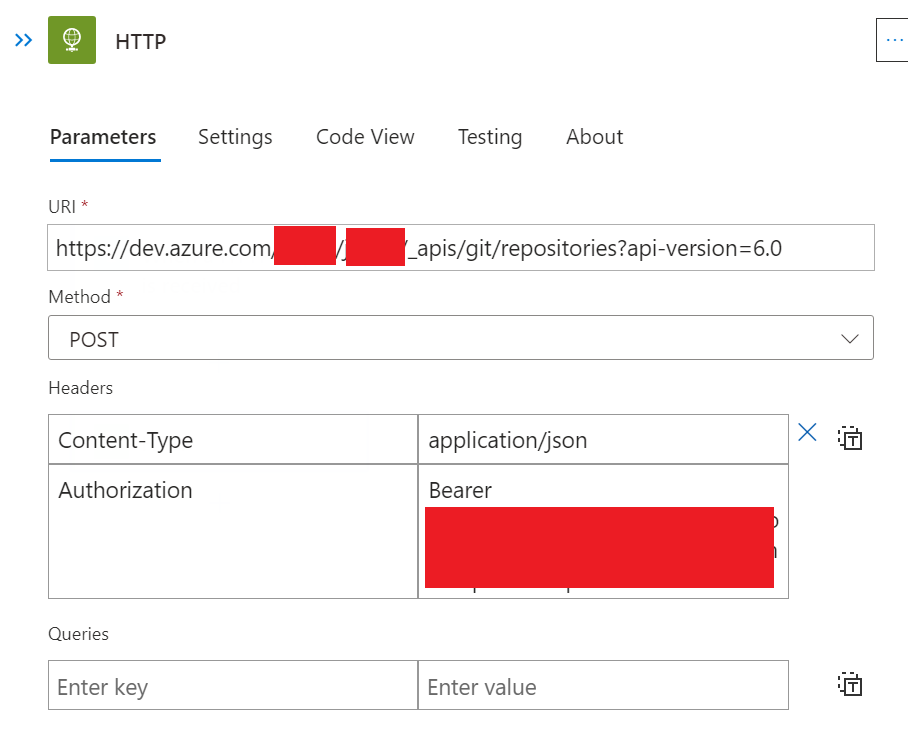Click the Method field label

(79, 297)
